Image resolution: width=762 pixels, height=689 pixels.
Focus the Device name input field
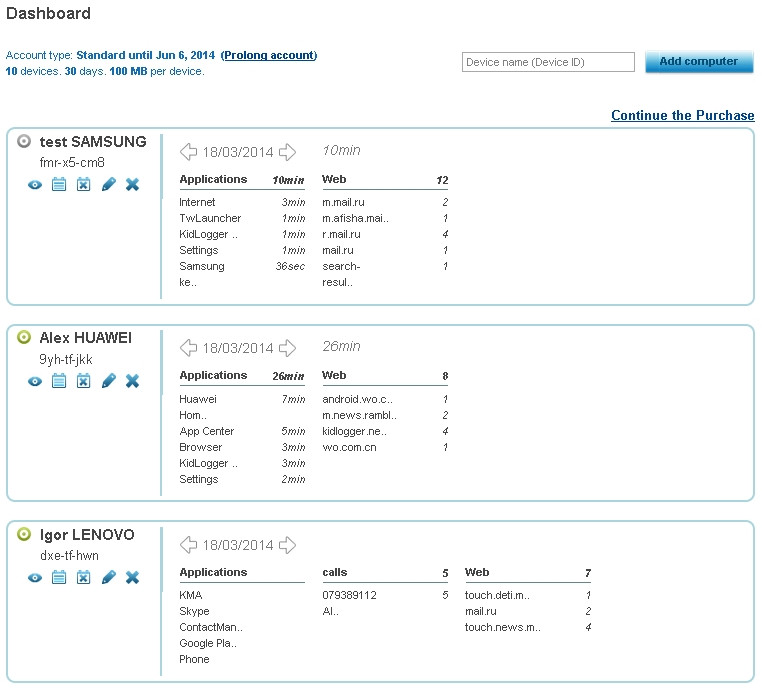(x=548, y=63)
